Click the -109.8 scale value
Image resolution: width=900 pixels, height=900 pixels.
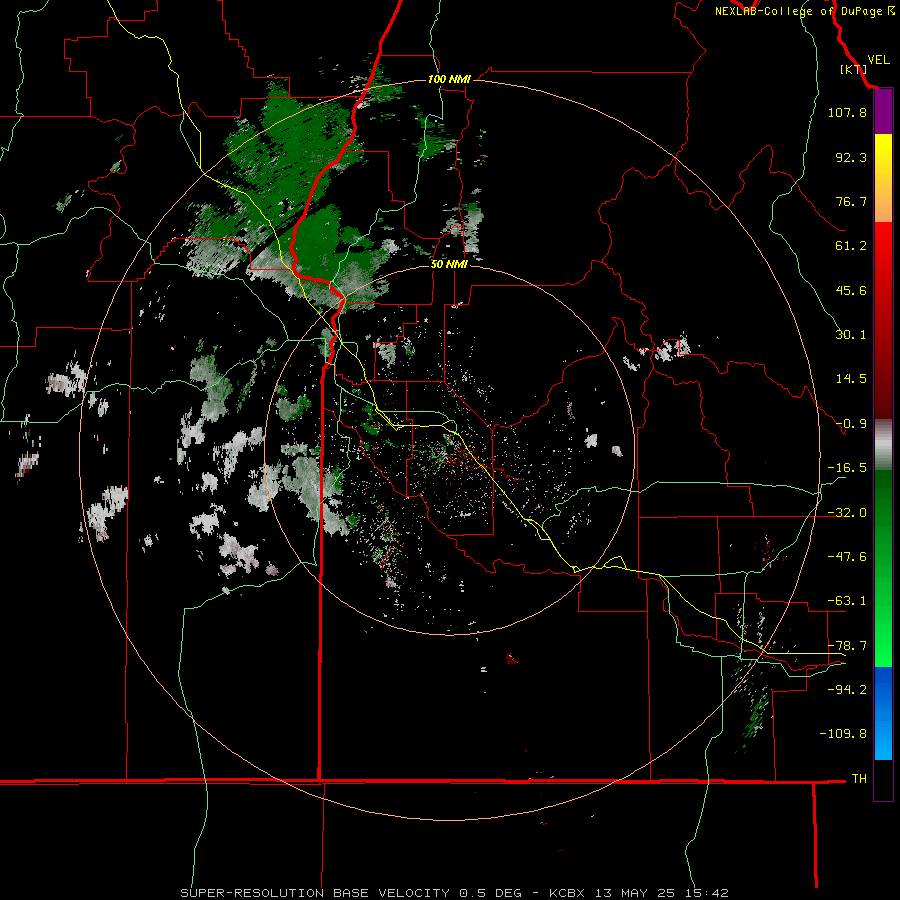coord(843,734)
